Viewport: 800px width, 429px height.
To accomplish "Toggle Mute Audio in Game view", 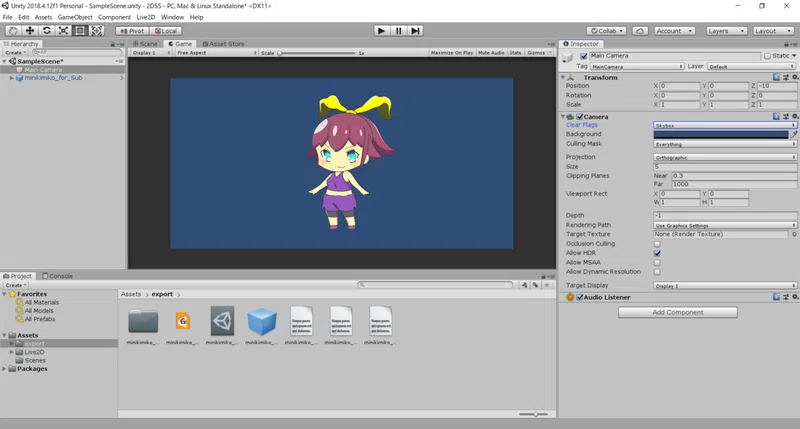I will 491,53.
